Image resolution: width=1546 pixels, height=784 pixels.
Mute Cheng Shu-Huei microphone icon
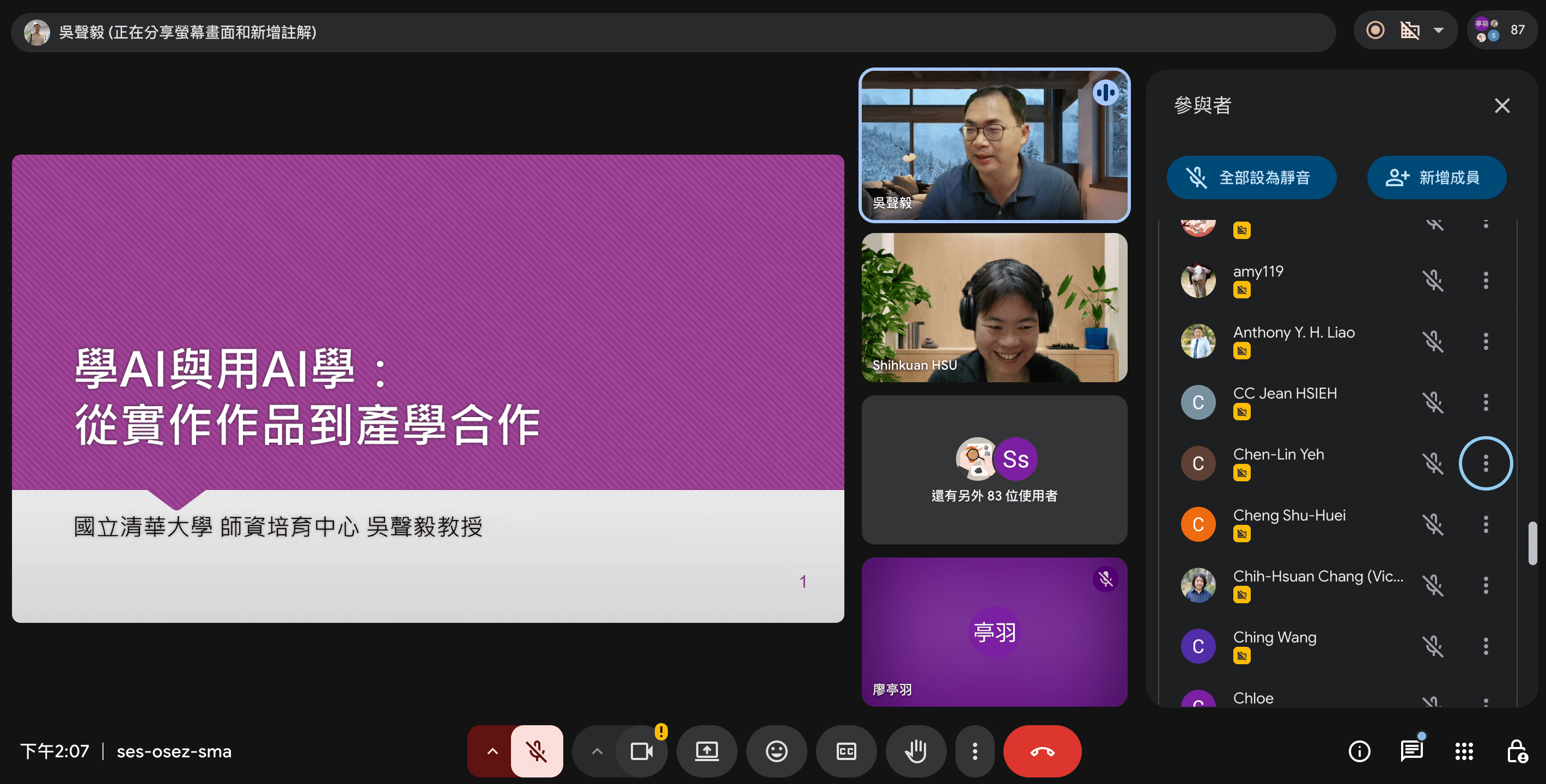(1433, 524)
